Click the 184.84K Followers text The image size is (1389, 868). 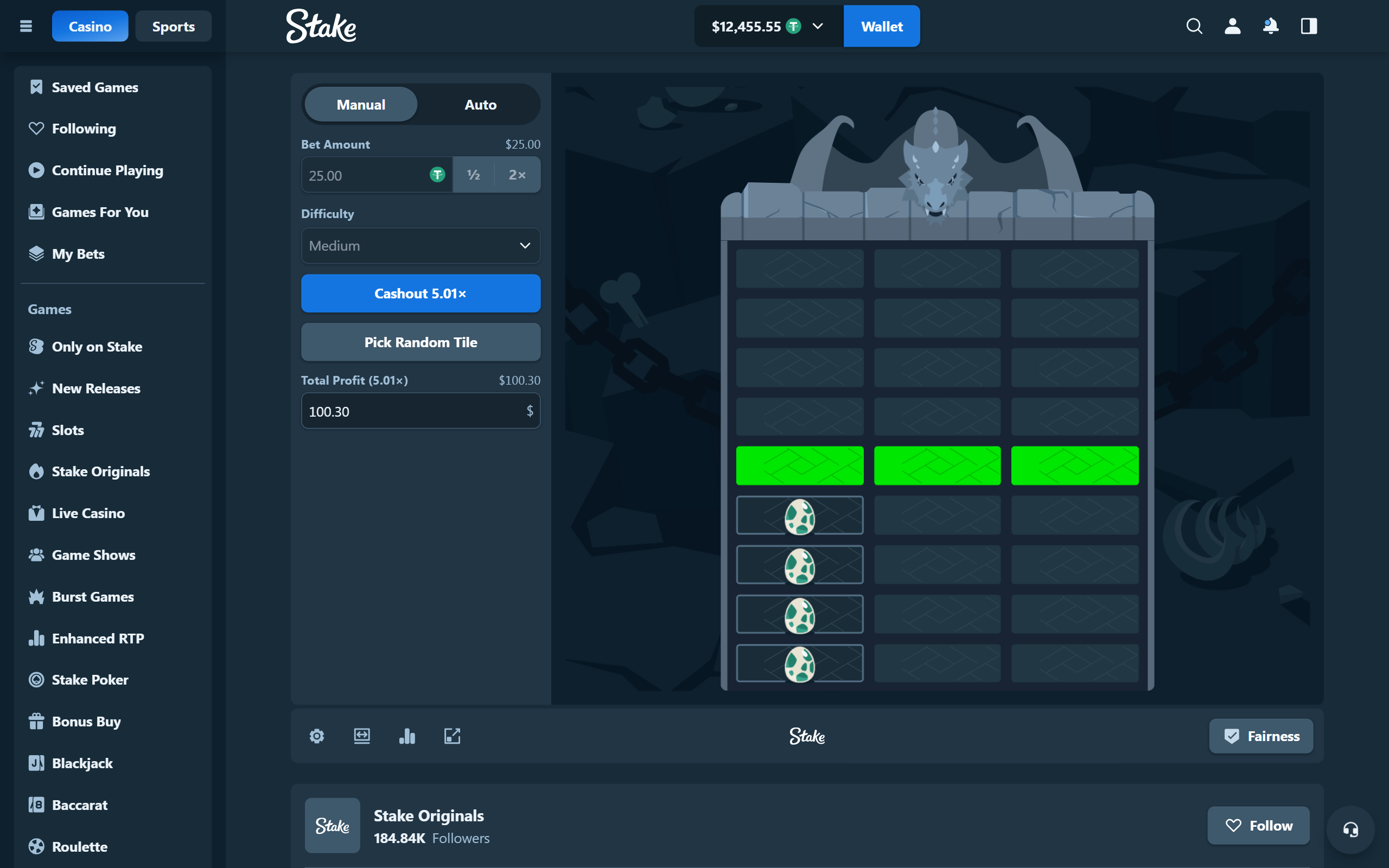point(432,838)
